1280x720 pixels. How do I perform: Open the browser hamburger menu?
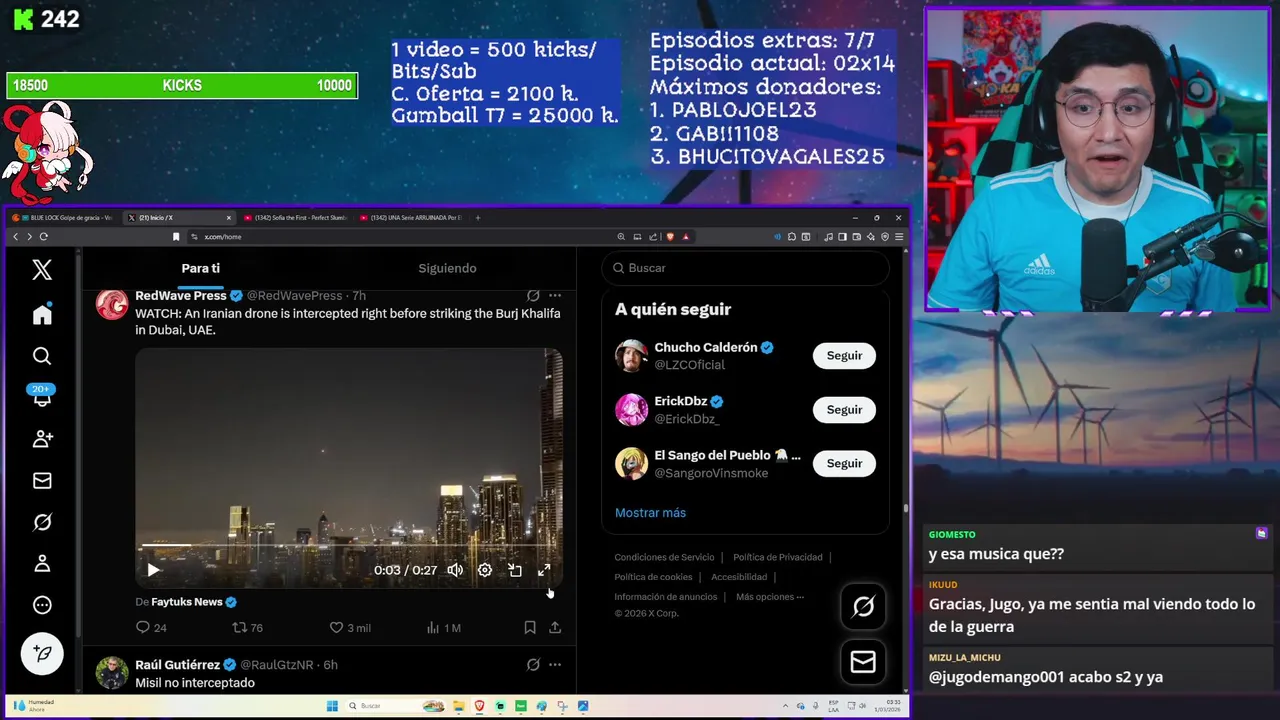[x=899, y=237]
